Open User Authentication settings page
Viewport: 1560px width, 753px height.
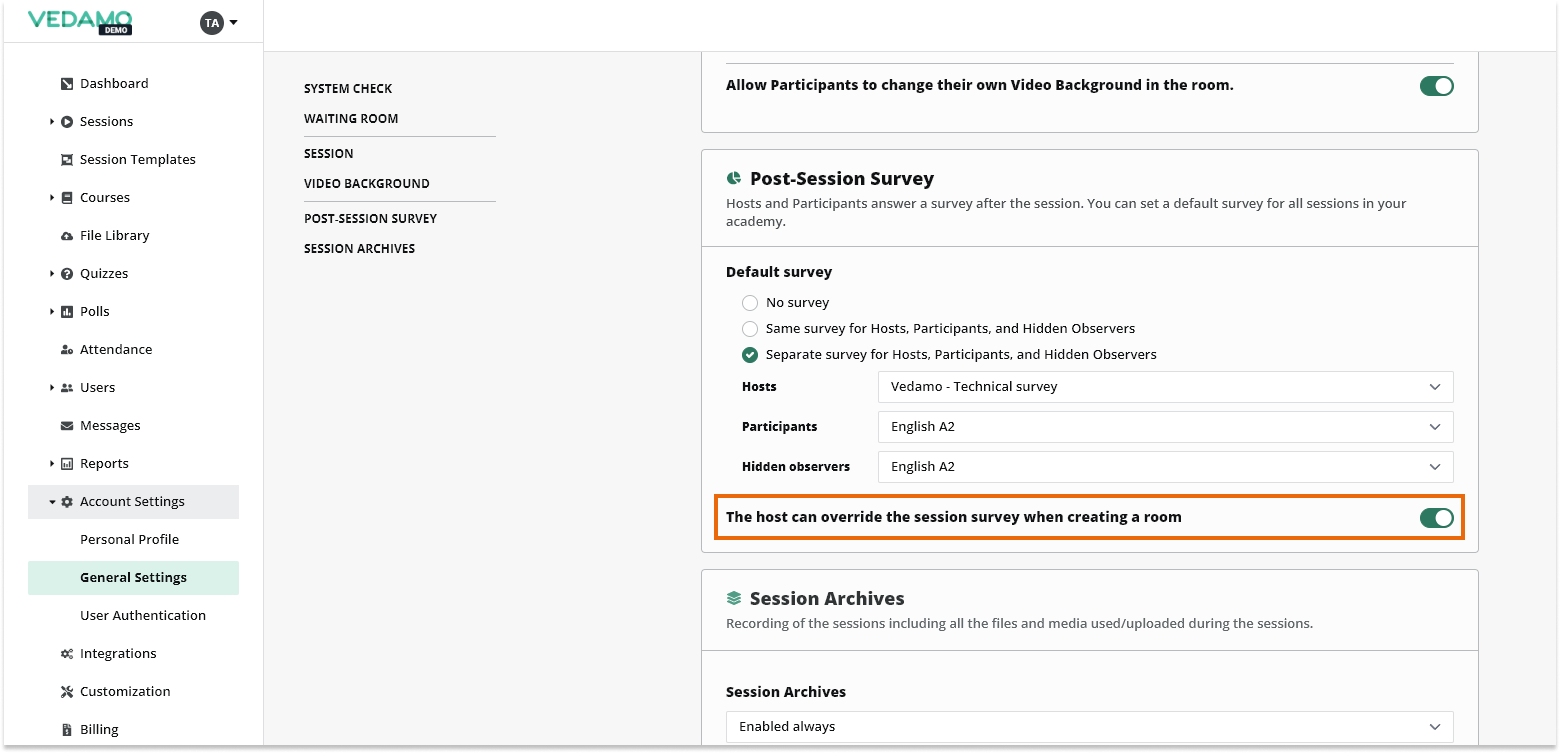(143, 616)
